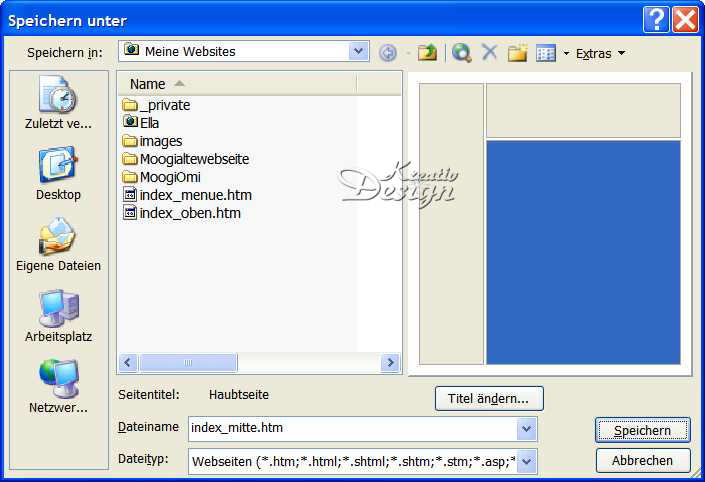Screen dimensions: 705x482
Task: Open Eigene Dateien in places bar
Action: pyautogui.click(x=58, y=244)
